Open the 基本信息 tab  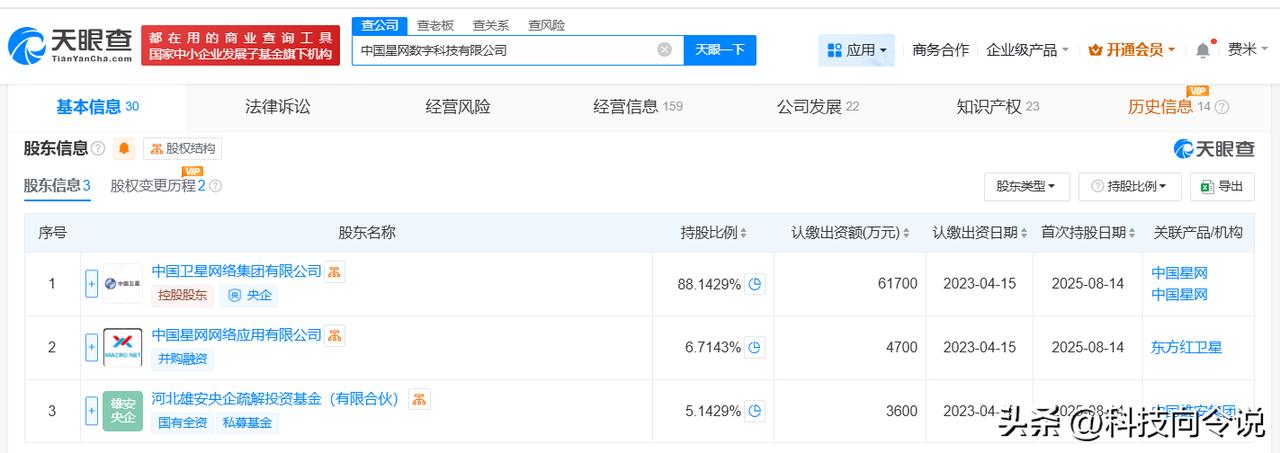(97, 107)
